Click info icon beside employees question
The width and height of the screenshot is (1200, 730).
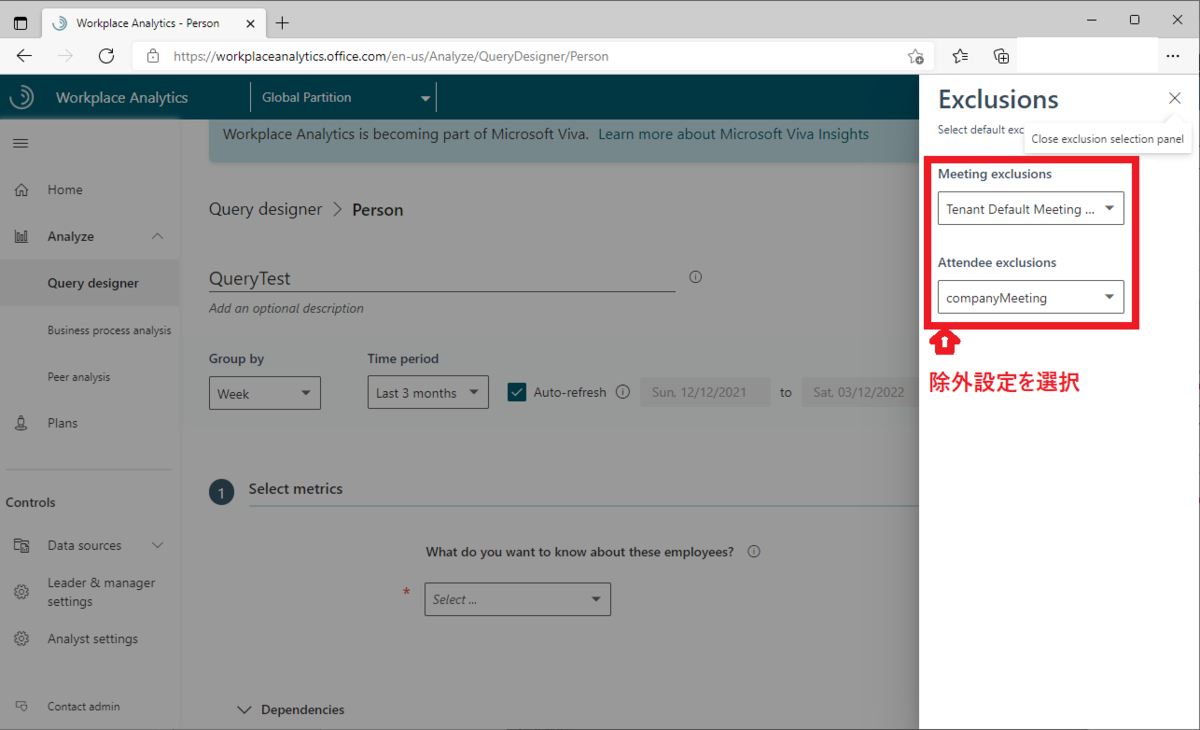754,551
